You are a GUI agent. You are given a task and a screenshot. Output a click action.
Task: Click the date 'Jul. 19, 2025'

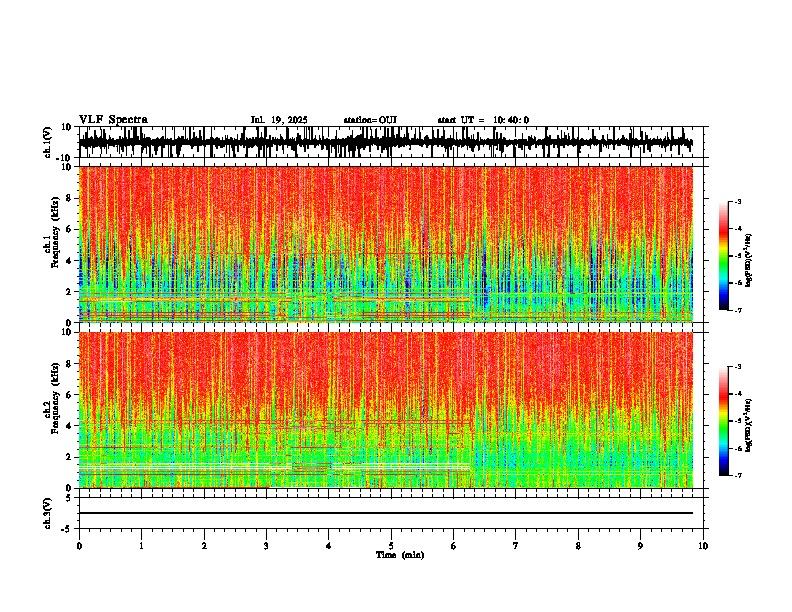[279, 120]
